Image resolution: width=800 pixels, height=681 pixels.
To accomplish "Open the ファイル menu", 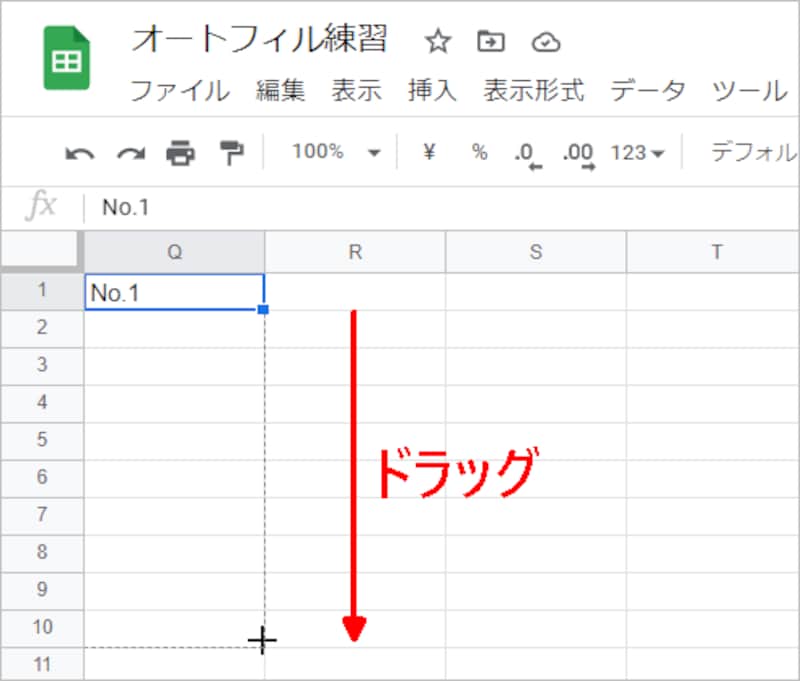I will 180,91.
